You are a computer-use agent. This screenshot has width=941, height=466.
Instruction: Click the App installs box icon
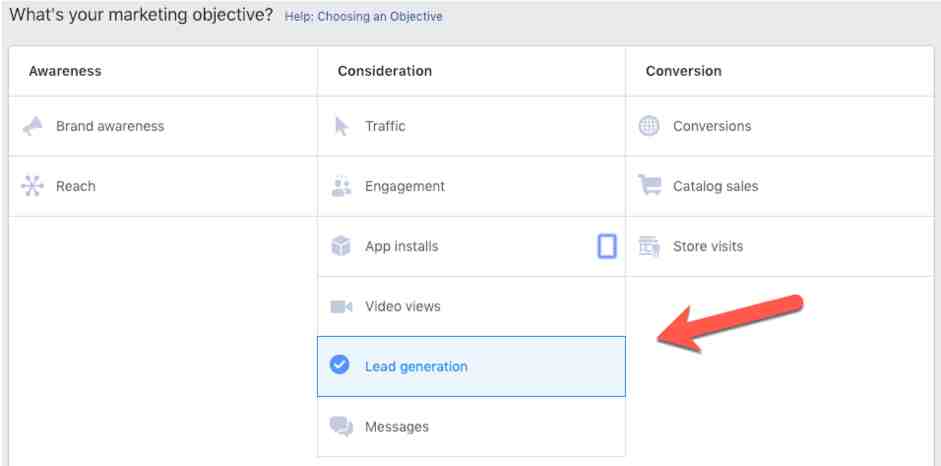tap(341, 246)
